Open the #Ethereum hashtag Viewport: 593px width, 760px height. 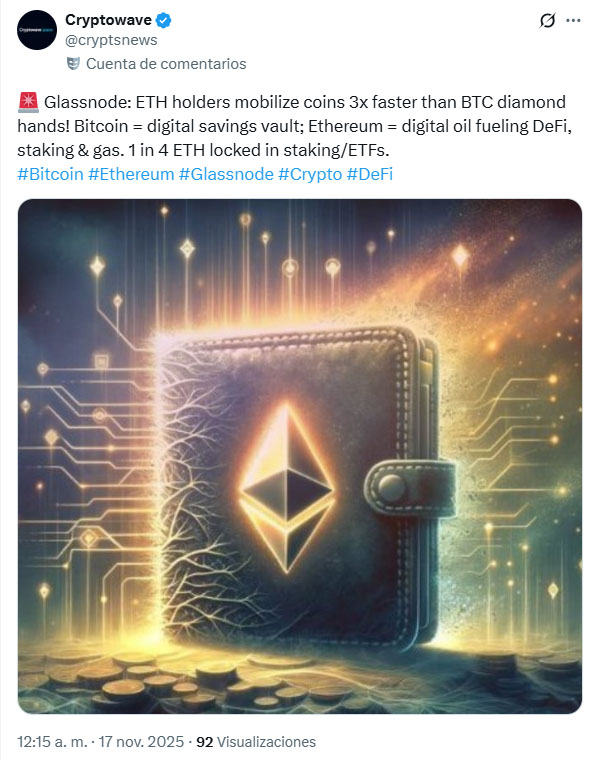(x=131, y=174)
